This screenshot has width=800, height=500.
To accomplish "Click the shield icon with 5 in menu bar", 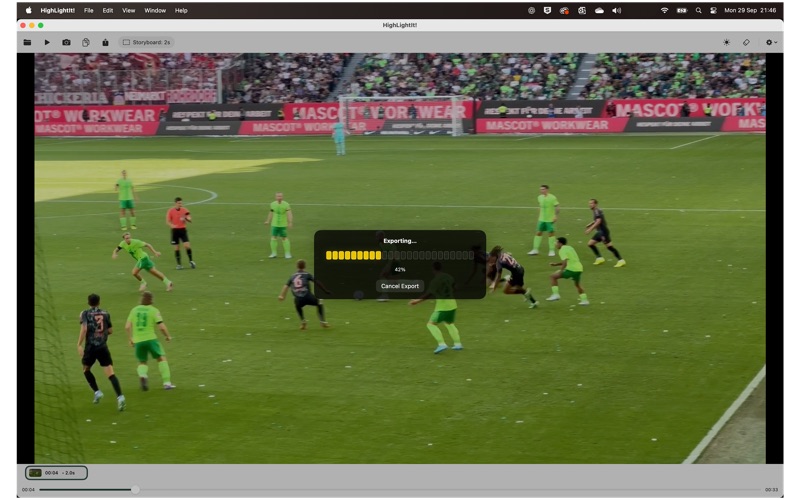I will pyautogui.click(x=547, y=10).
